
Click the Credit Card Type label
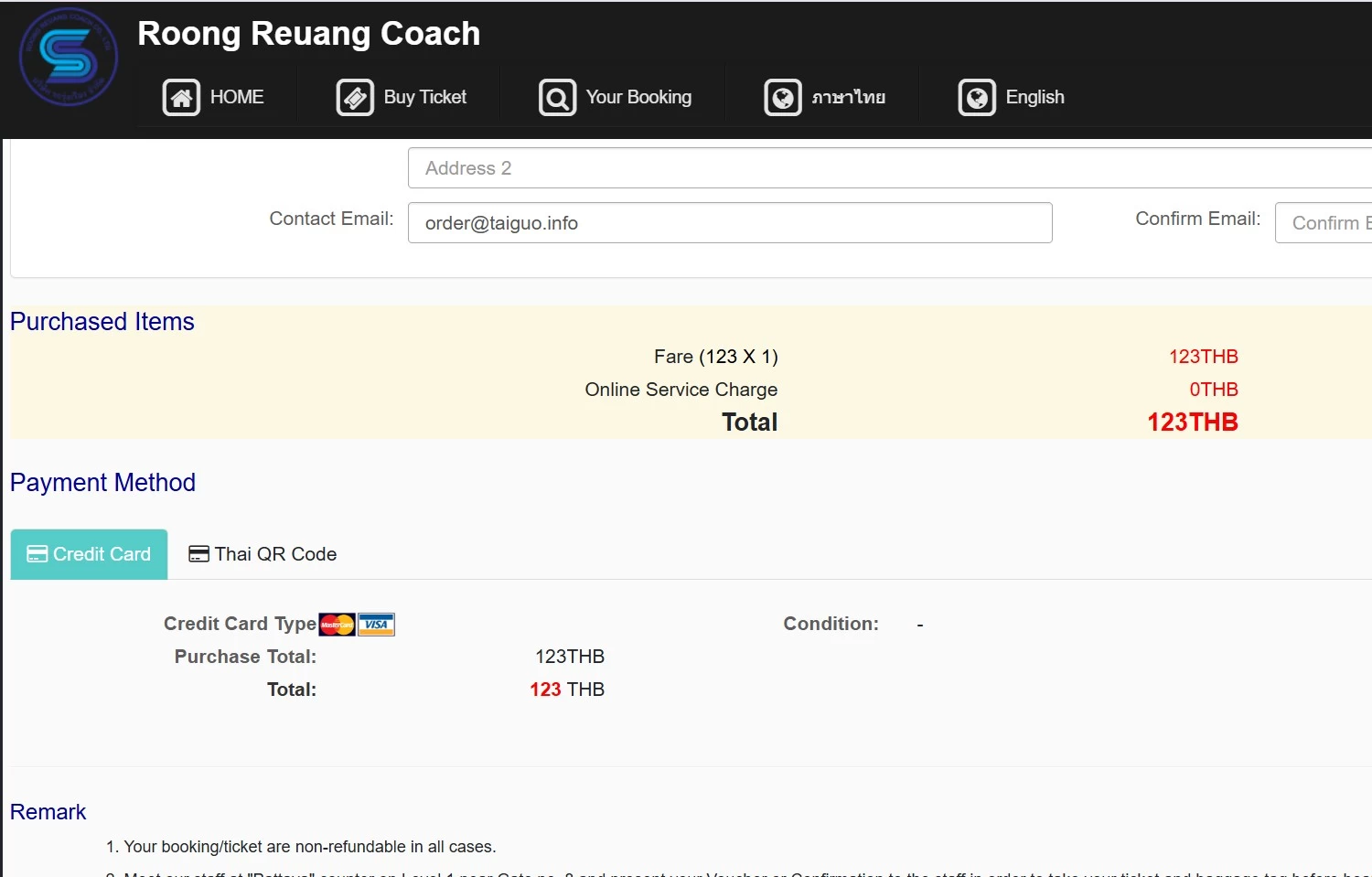click(x=240, y=624)
